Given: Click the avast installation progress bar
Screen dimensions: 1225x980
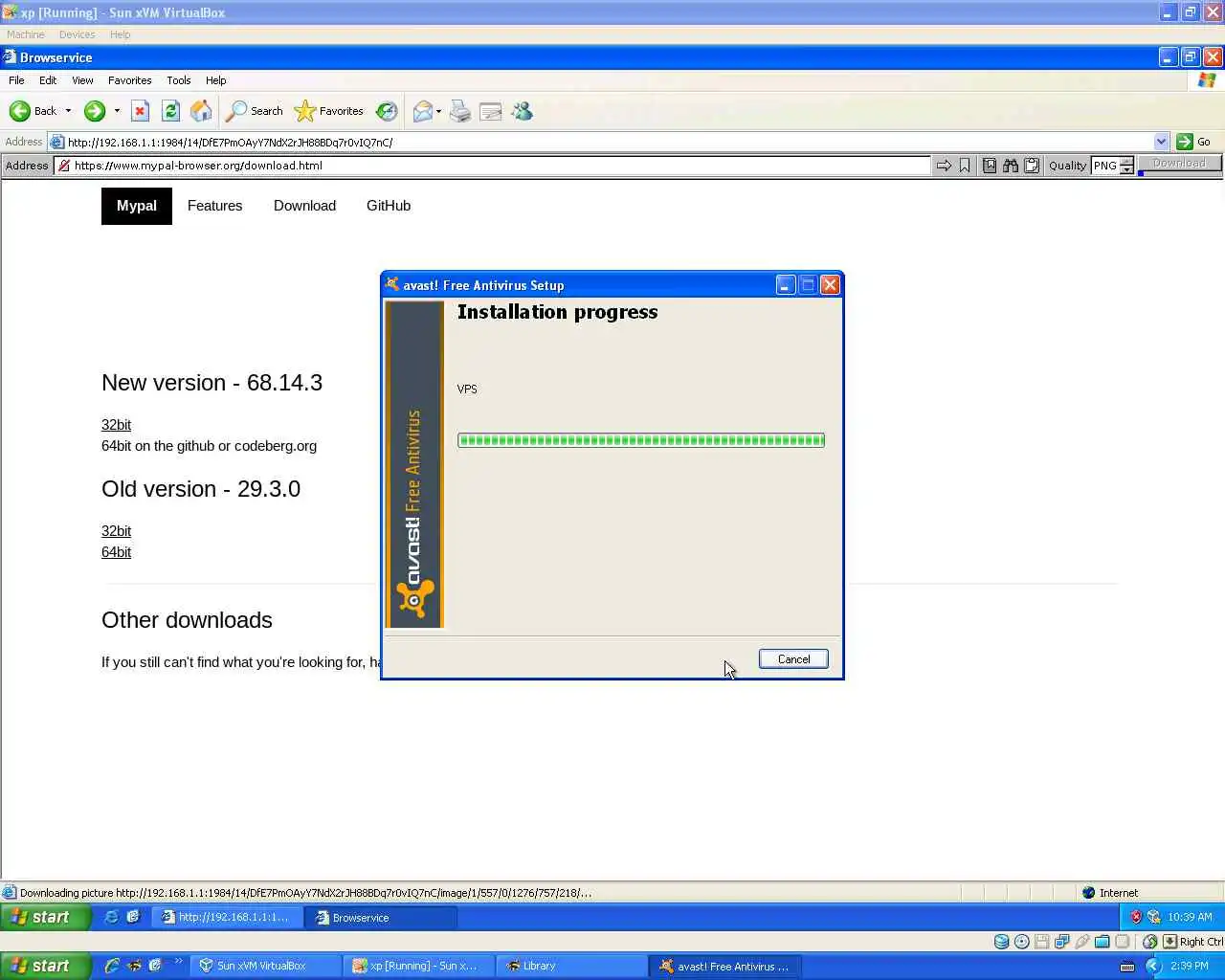Looking at the screenshot, I should [x=640, y=440].
